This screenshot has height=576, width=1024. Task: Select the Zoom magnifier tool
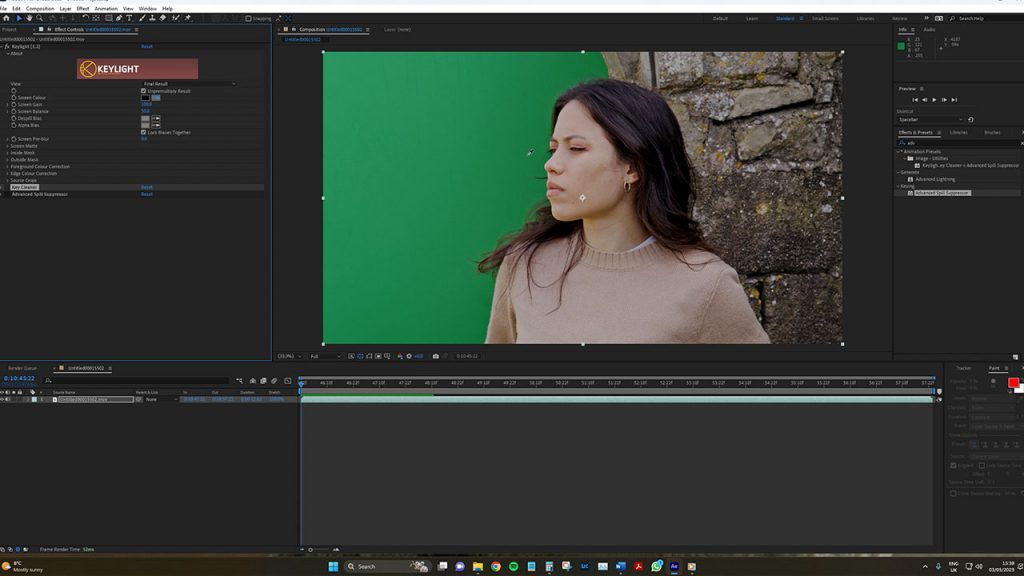[39, 18]
